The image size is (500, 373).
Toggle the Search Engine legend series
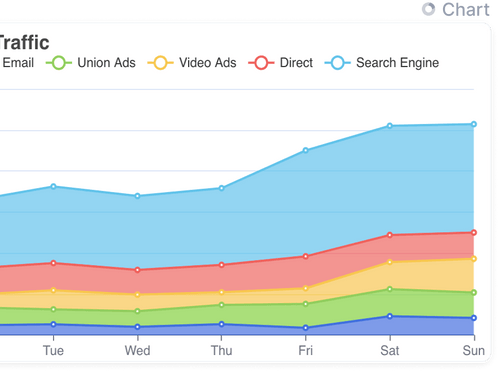tap(382, 63)
